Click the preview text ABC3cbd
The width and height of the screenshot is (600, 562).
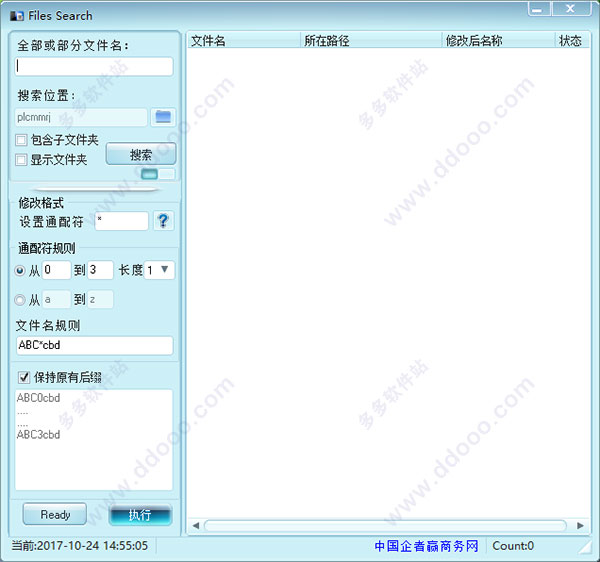39,435
